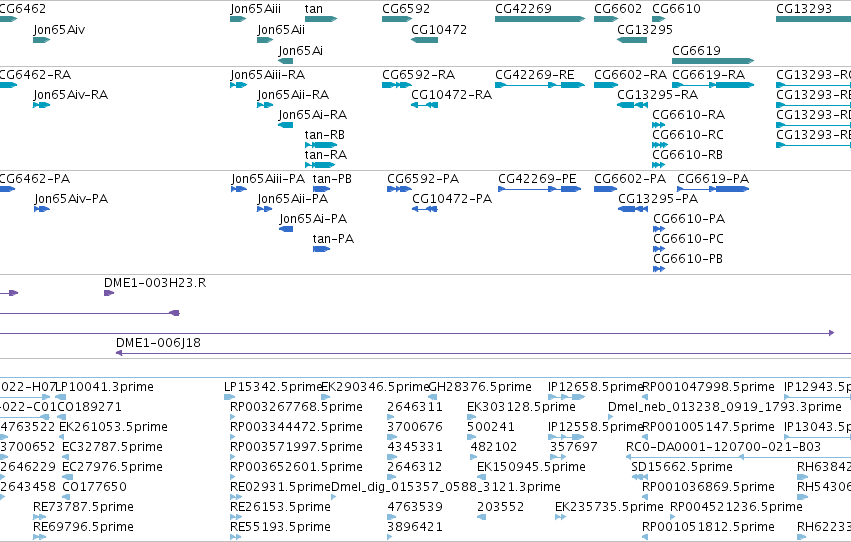This screenshot has height=542, width=851.
Task: Click the CG13295-RA transcript
Action: (x=632, y=105)
